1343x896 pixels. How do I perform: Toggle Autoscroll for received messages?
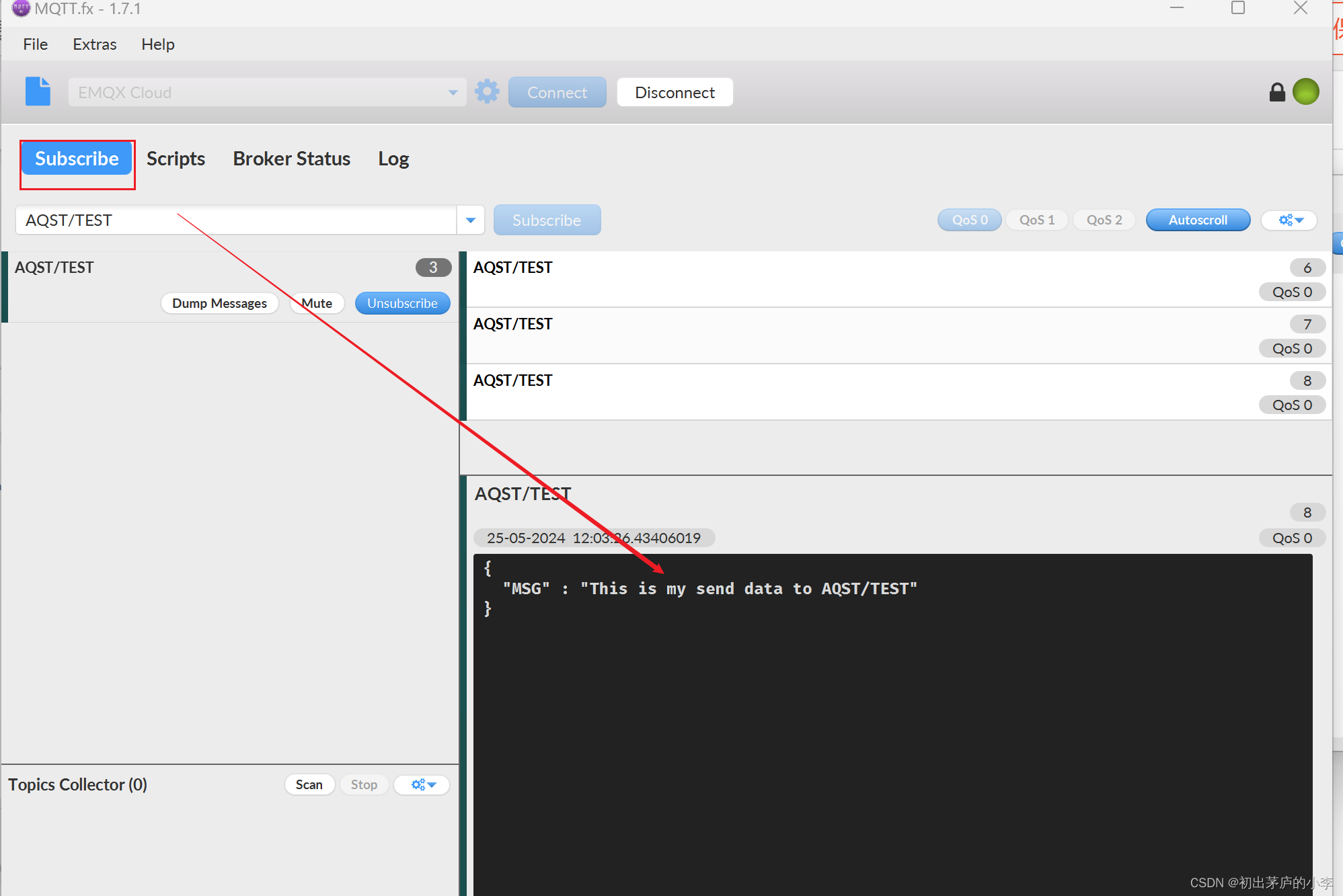(x=1197, y=220)
